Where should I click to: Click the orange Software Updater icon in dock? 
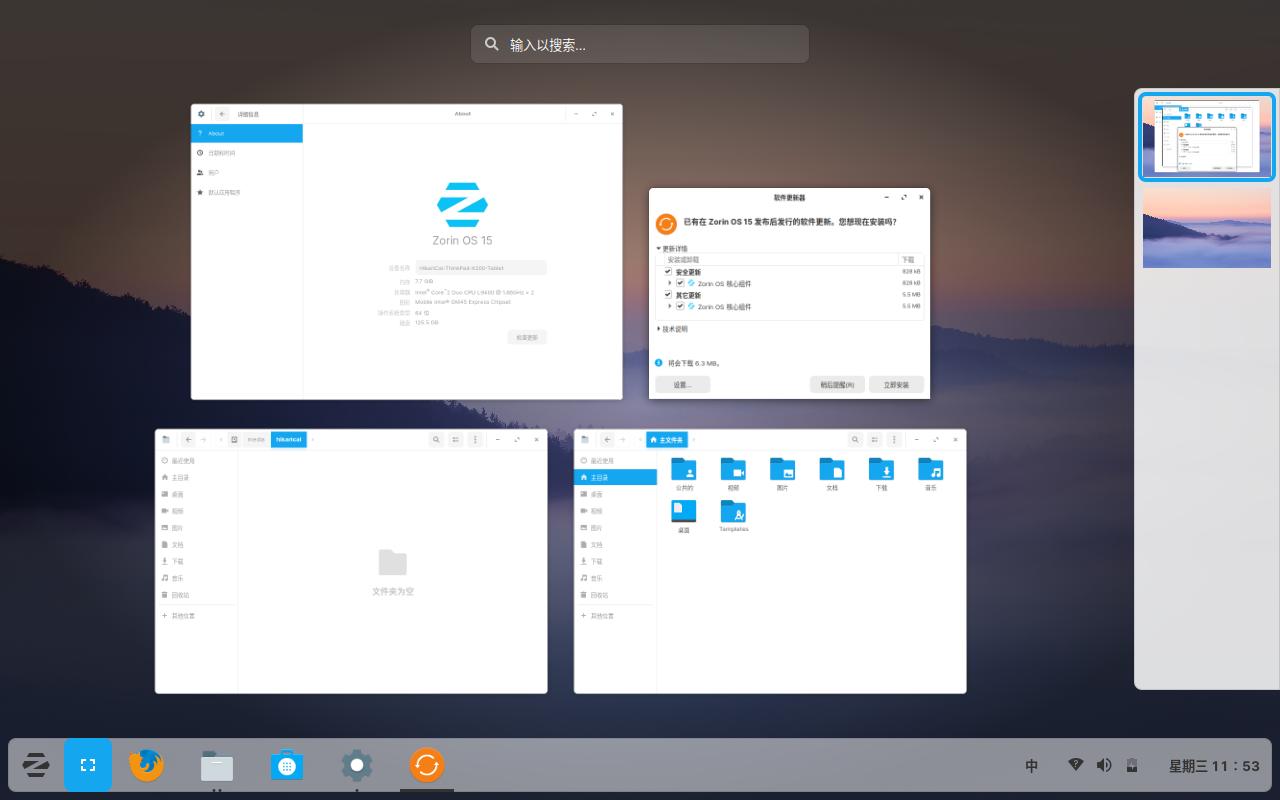427,765
